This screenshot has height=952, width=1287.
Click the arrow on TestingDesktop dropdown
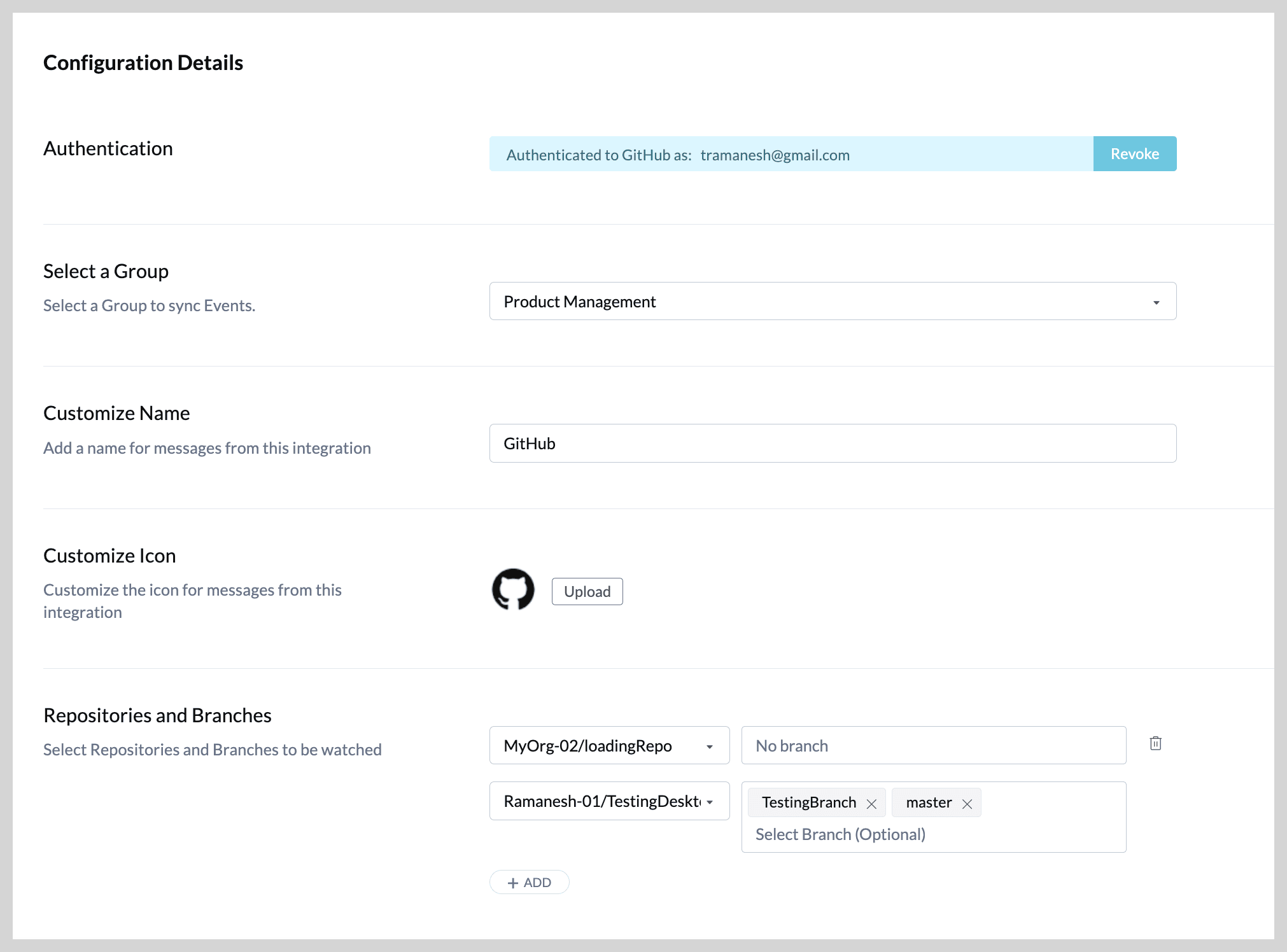pyautogui.click(x=709, y=802)
